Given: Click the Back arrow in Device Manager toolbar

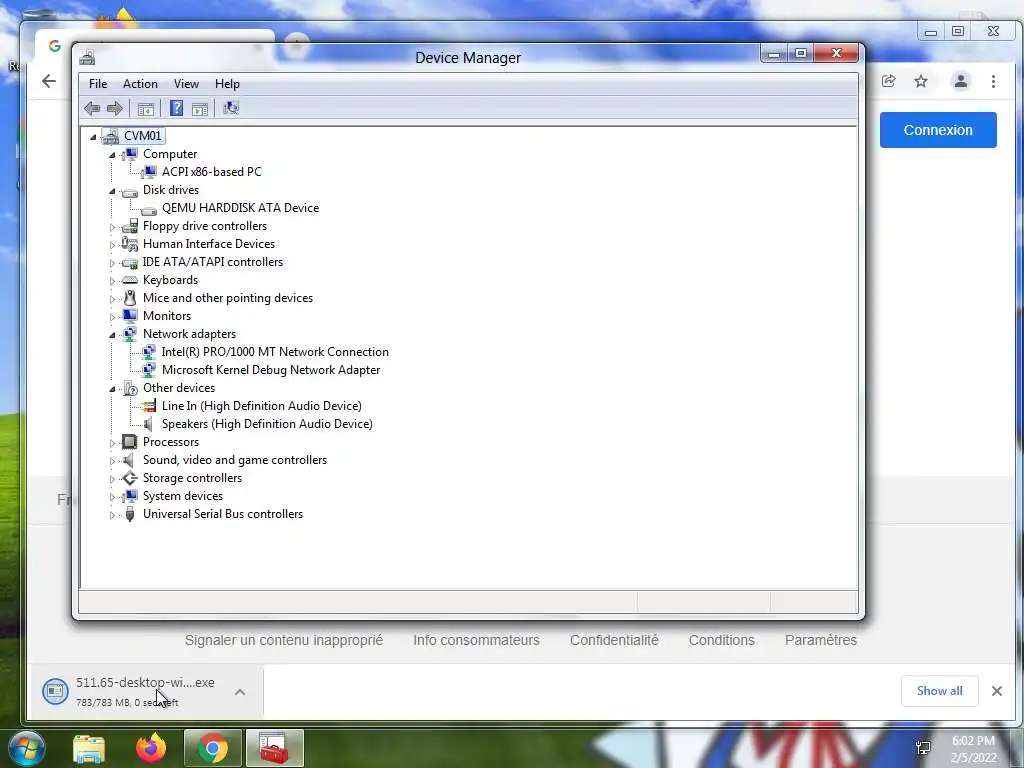Looking at the screenshot, I should point(92,108).
